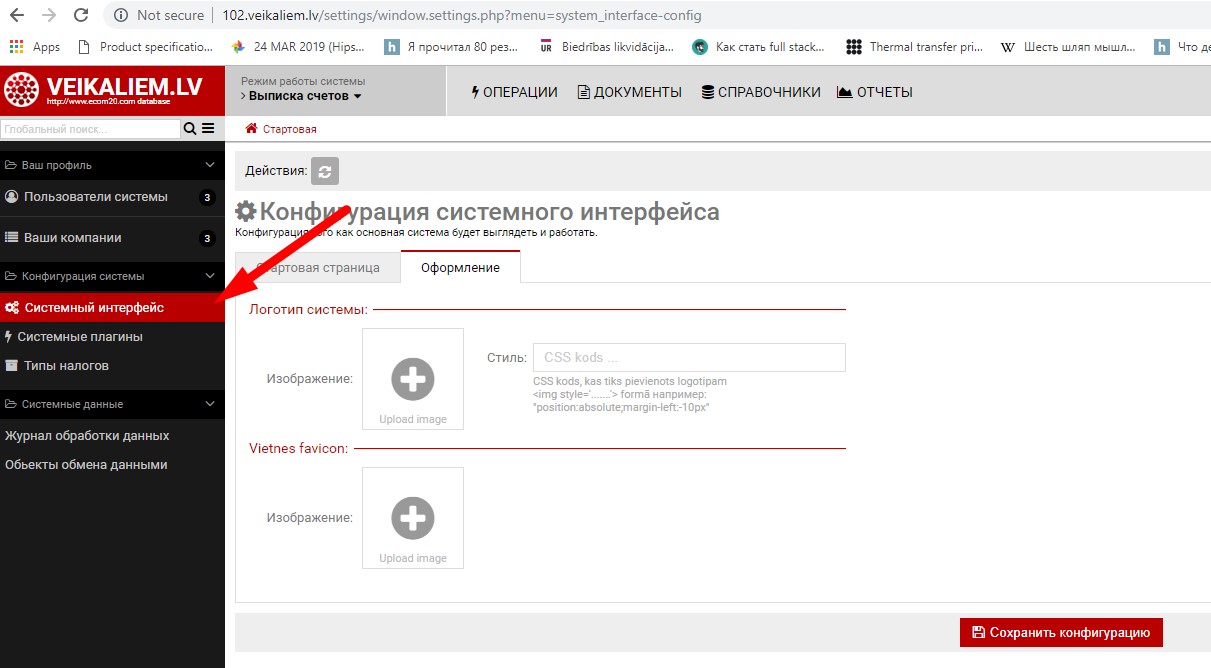Click the VEIKALIEM.LV logo
This screenshot has width=1211, height=668.
112,91
